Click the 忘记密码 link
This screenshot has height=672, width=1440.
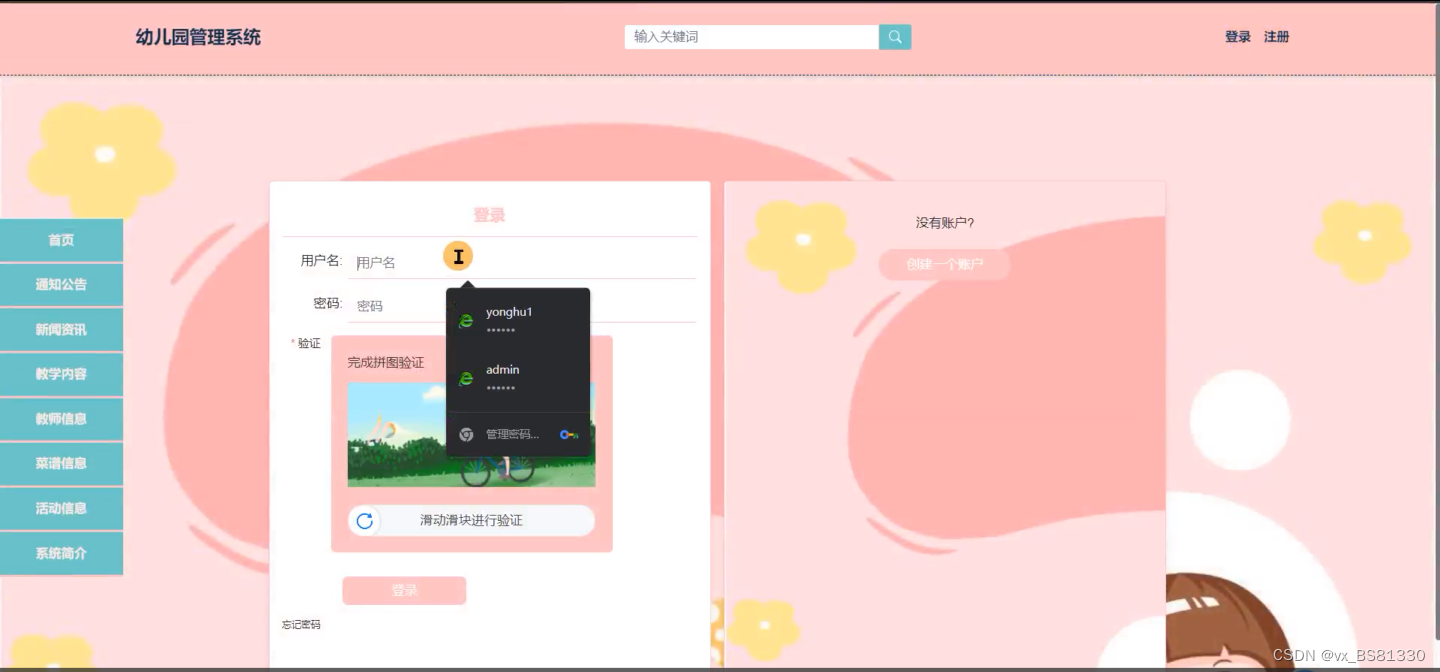301,625
